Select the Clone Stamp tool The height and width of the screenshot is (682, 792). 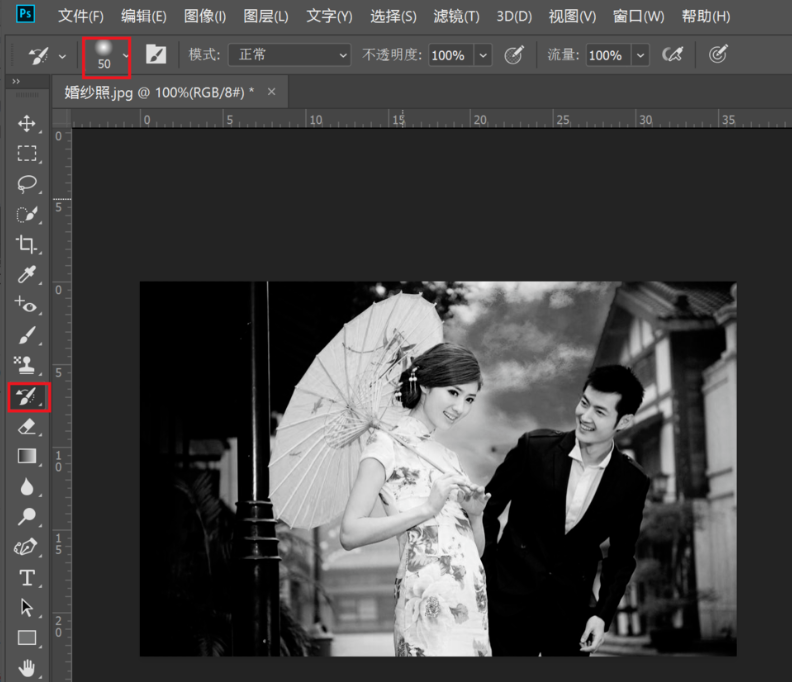[x=27, y=365]
